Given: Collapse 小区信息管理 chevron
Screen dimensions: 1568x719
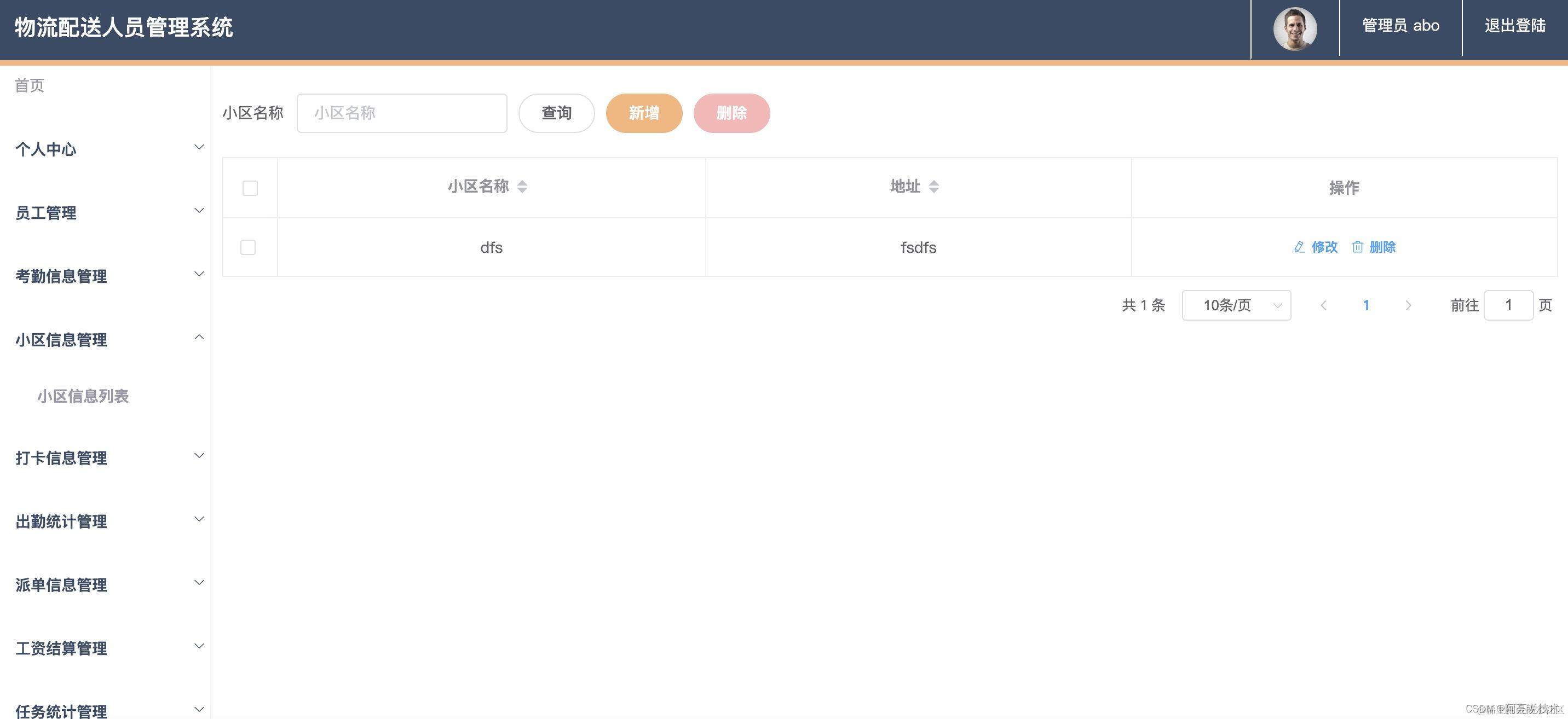Looking at the screenshot, I should pyautogui.click(x=199, y=338).
